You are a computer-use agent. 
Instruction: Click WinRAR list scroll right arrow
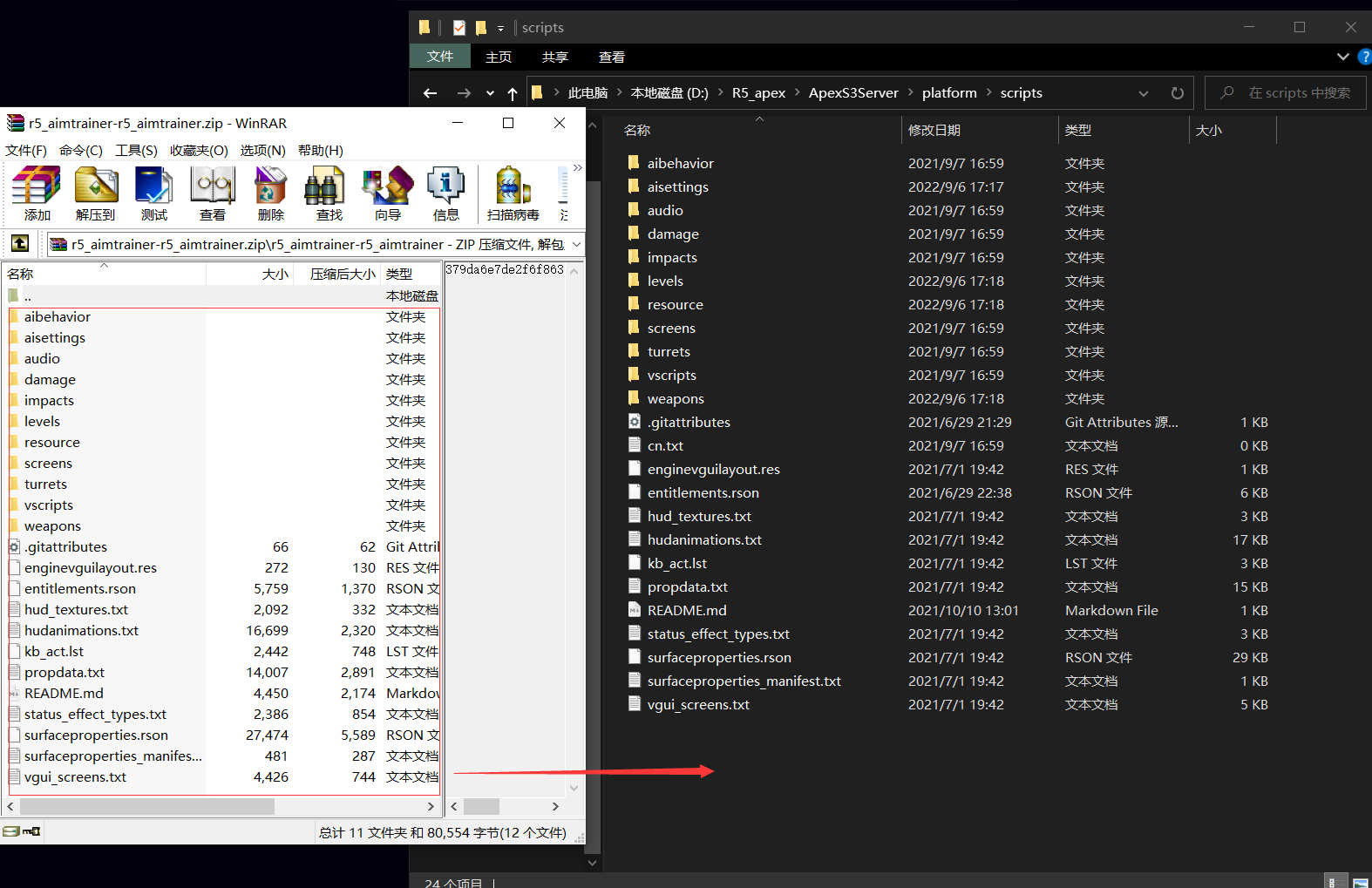coord(431,807)
